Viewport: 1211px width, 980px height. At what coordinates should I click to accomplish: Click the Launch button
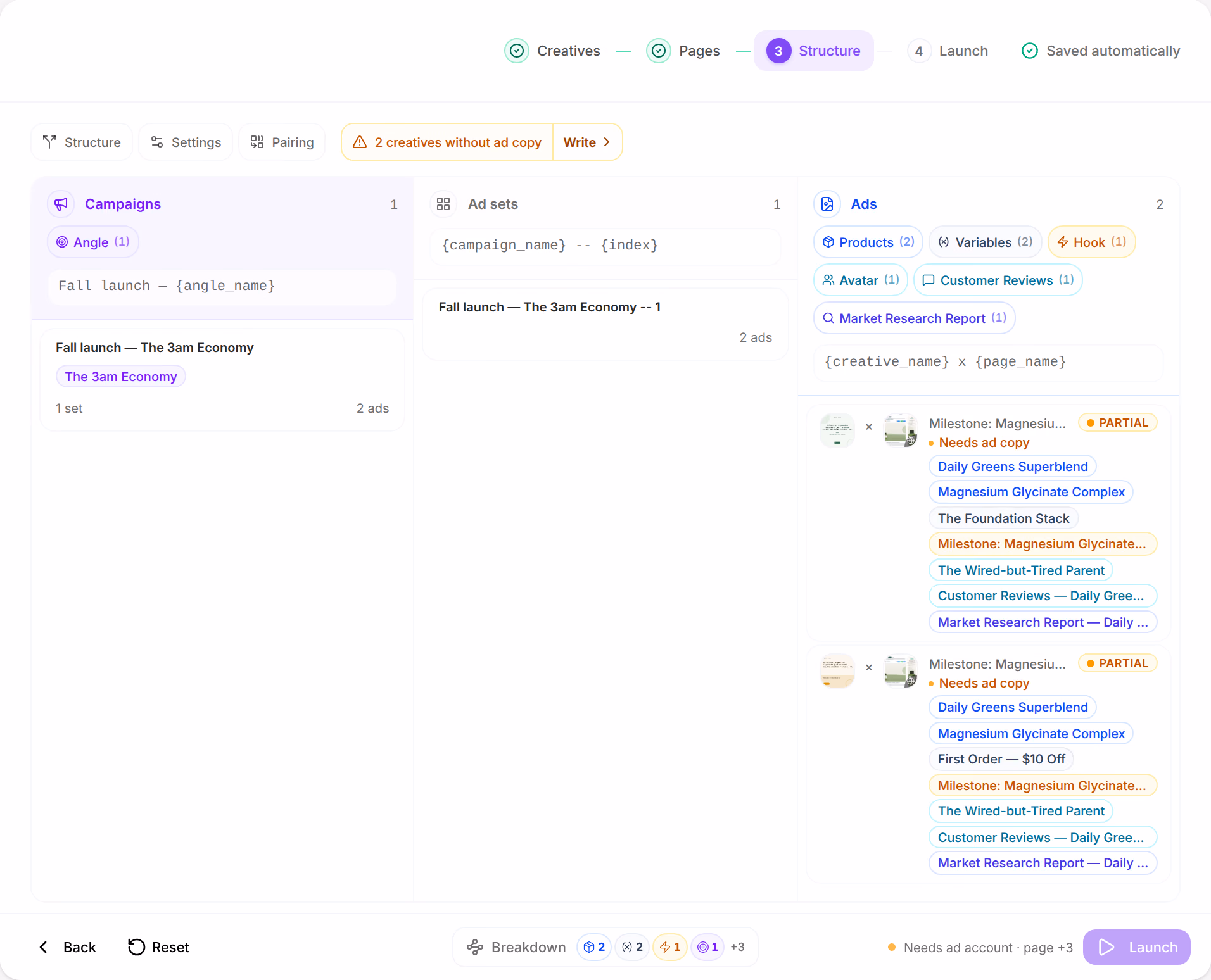tap(1137, 947)
